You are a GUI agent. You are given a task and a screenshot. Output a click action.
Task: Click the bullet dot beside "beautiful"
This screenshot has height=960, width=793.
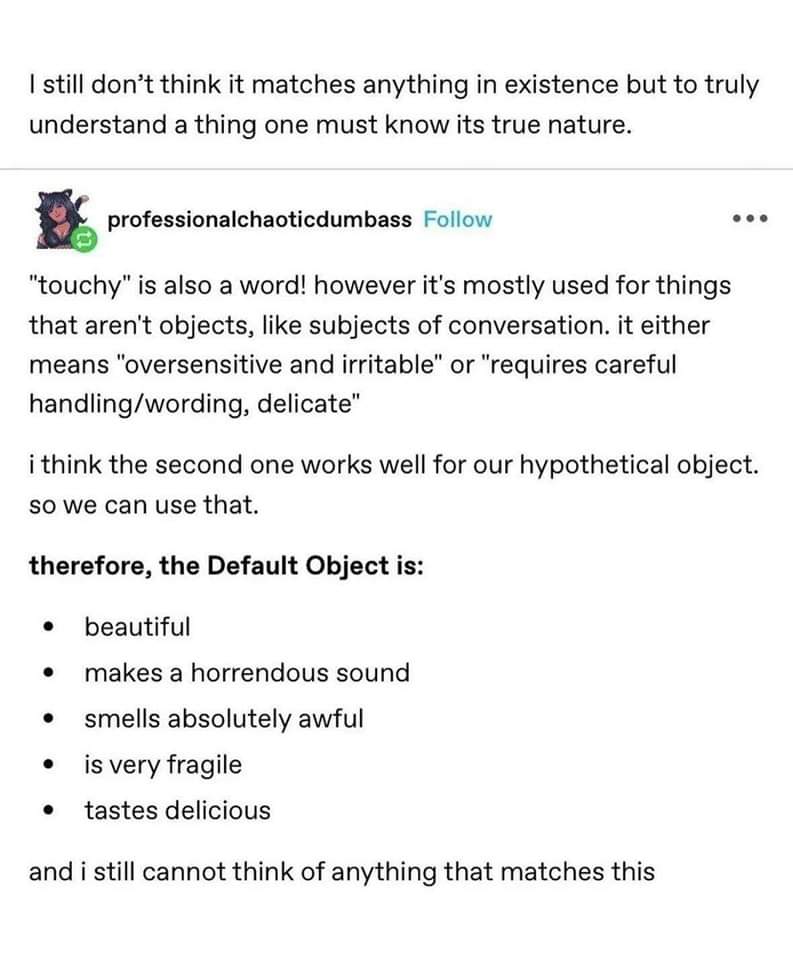click(49, 627)
